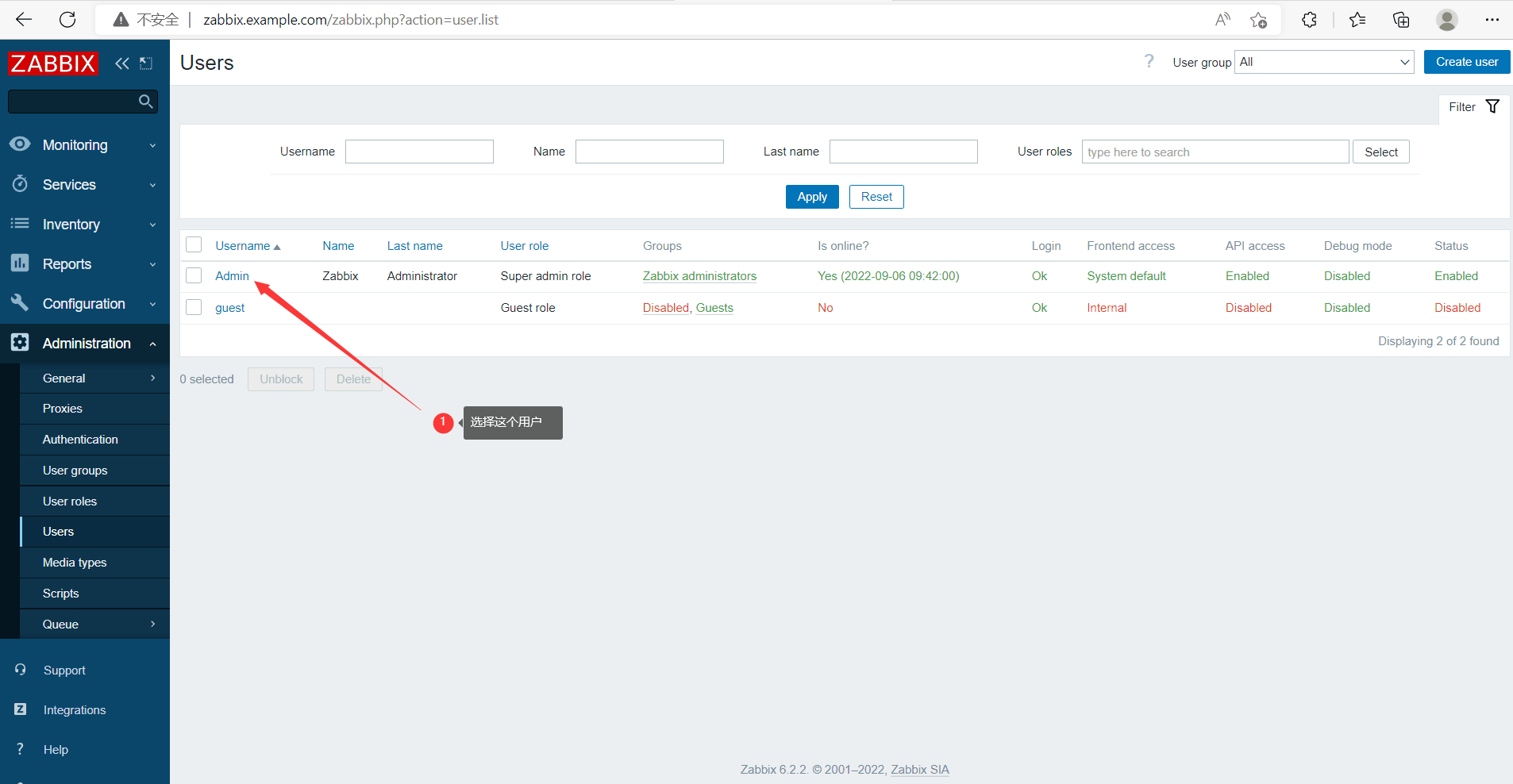
Task: Click the Configuration wrench icon
Action: [x=20, y=303]
